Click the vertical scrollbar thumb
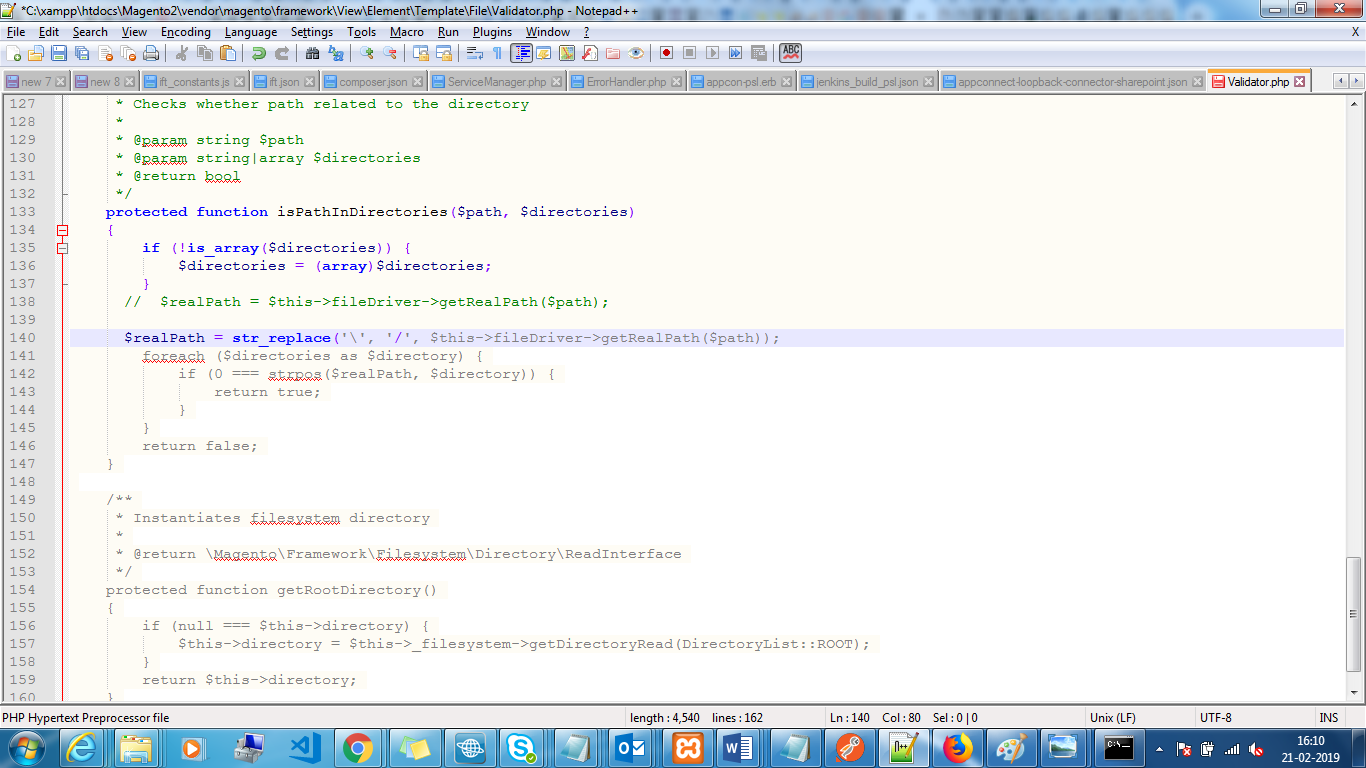 click(1354, 613)
